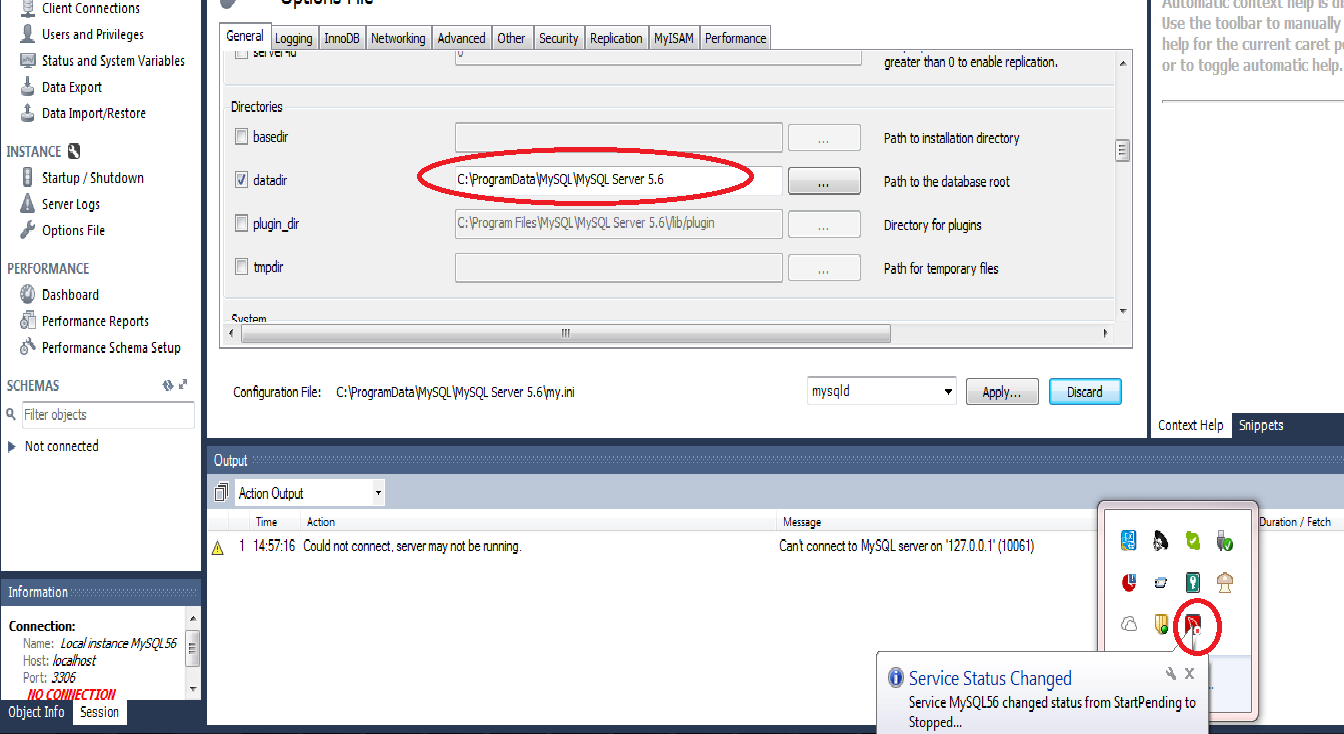Click the beige mushroom-shaped tray icon
The height and width of the screenshot is (734, 1344).
1225,582
